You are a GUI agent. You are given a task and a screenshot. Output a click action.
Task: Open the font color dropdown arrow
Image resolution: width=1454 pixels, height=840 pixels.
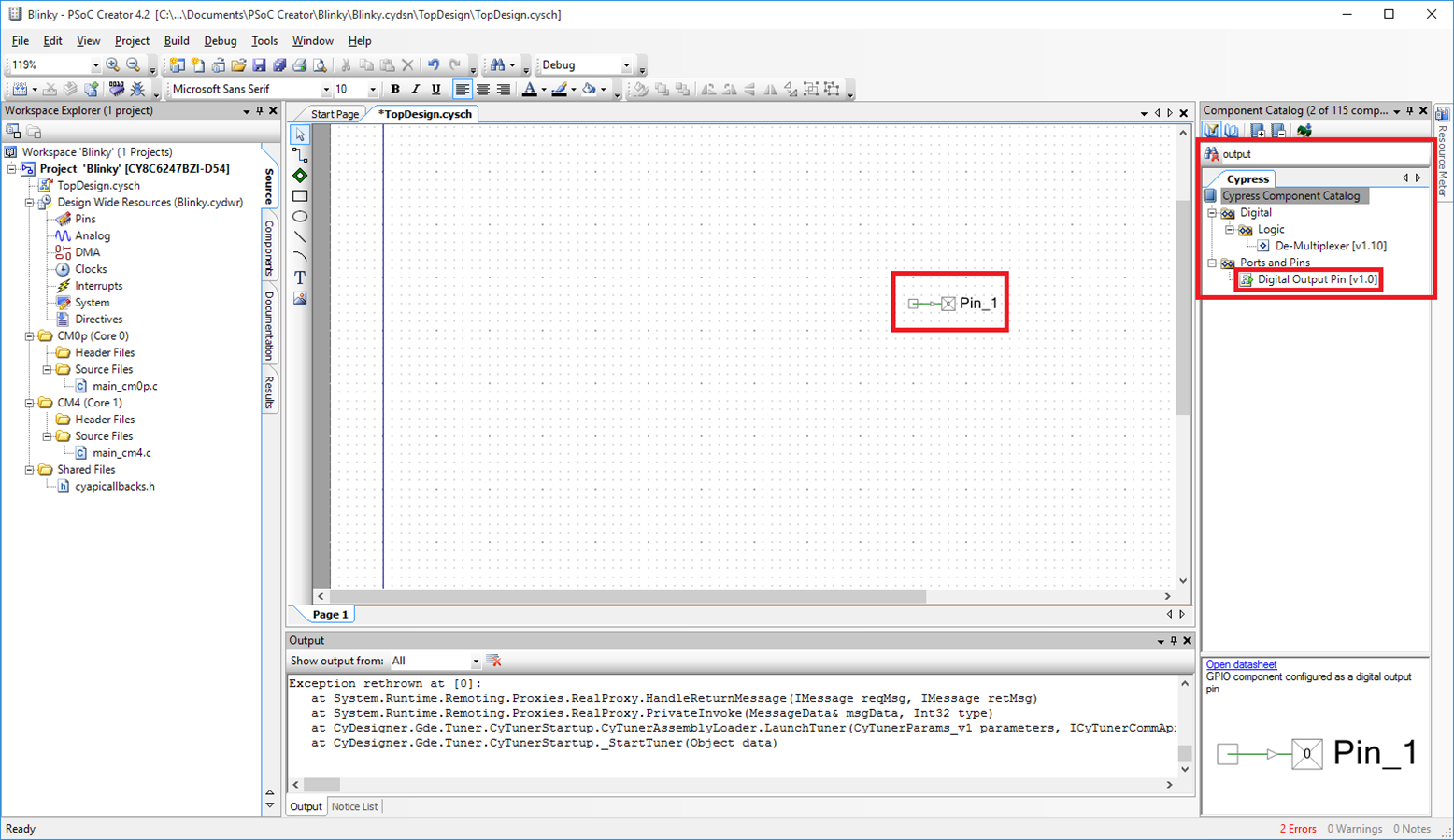click(544, 90)
